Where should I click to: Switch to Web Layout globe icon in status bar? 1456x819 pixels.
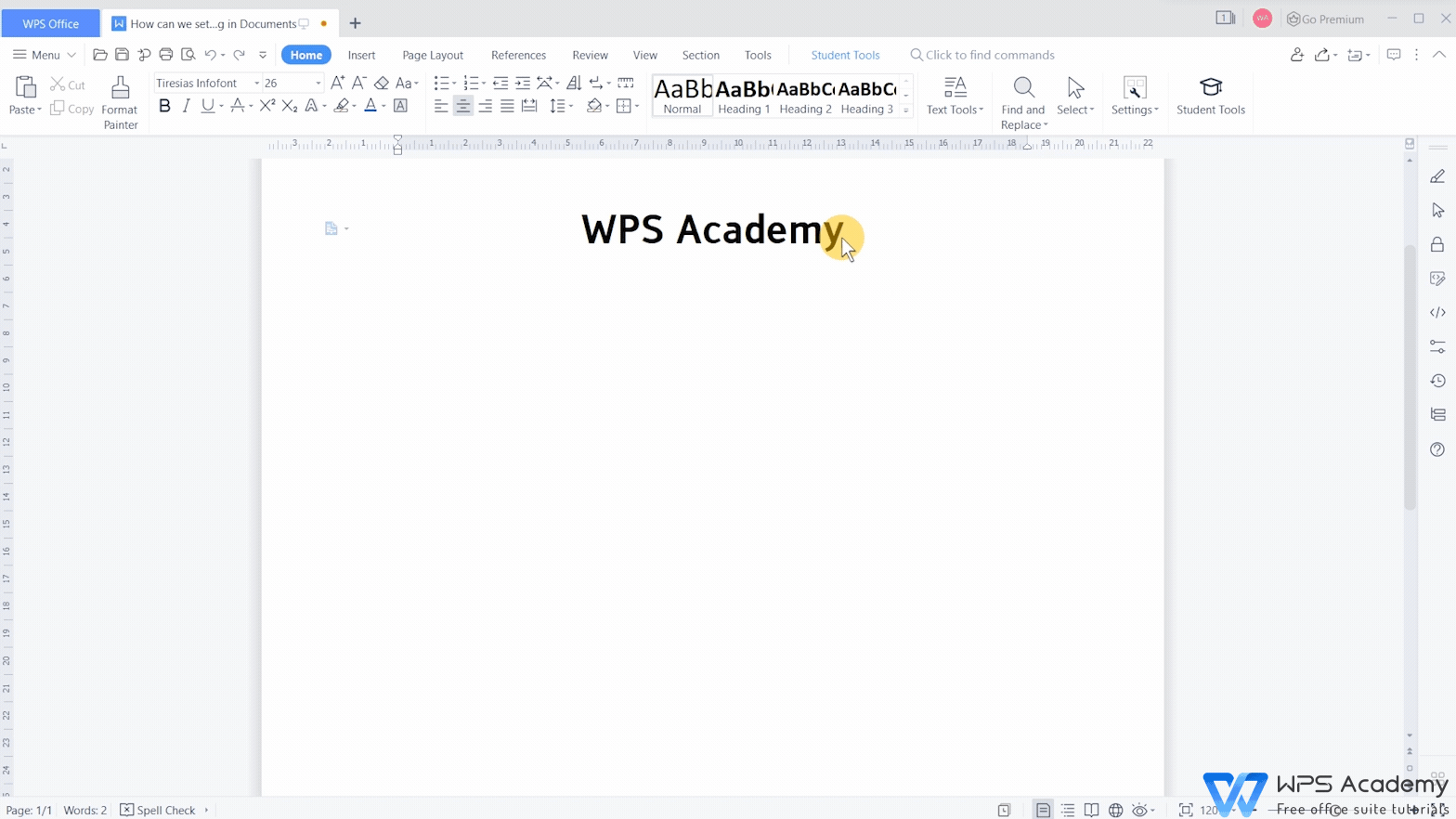tap(1116, 811)
